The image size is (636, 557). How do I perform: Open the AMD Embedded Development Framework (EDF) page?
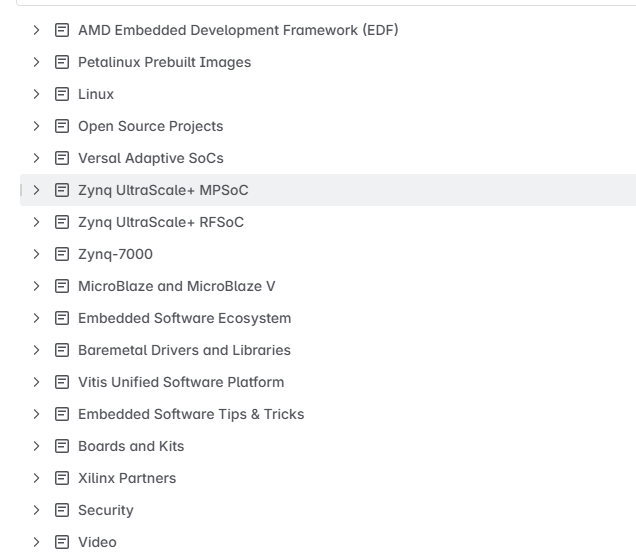click(x=238, y=30)
